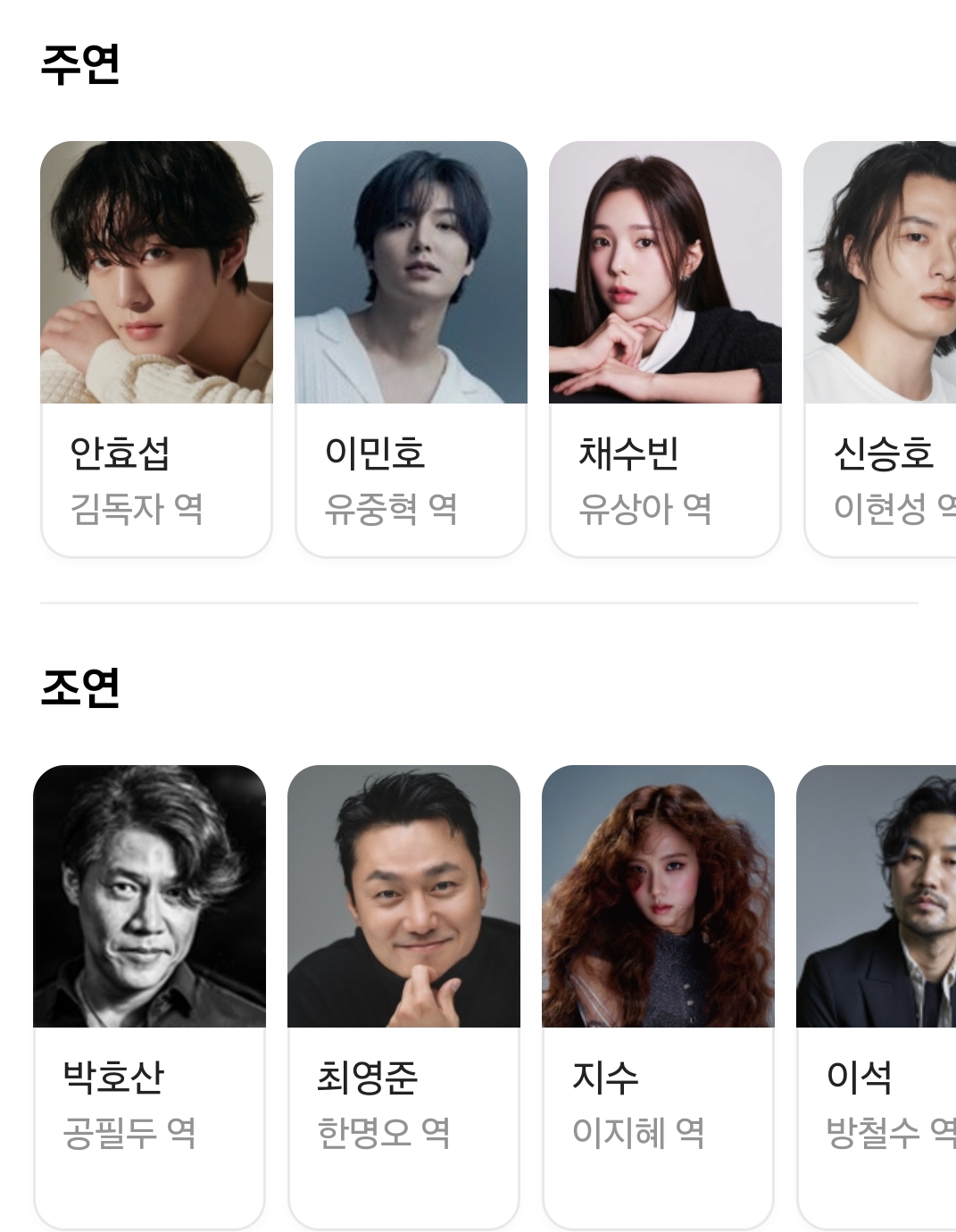
Task: Select the actor name 신승호
Action: 884,454
